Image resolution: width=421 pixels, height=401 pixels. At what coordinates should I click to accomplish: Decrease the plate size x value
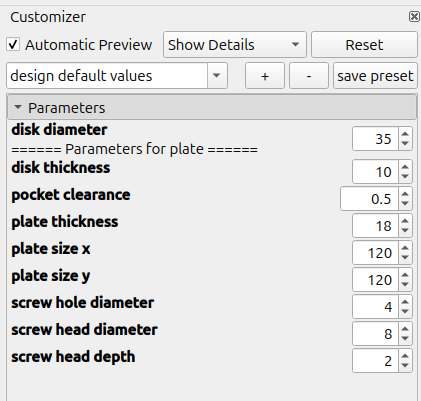click(x=405, y=257)
